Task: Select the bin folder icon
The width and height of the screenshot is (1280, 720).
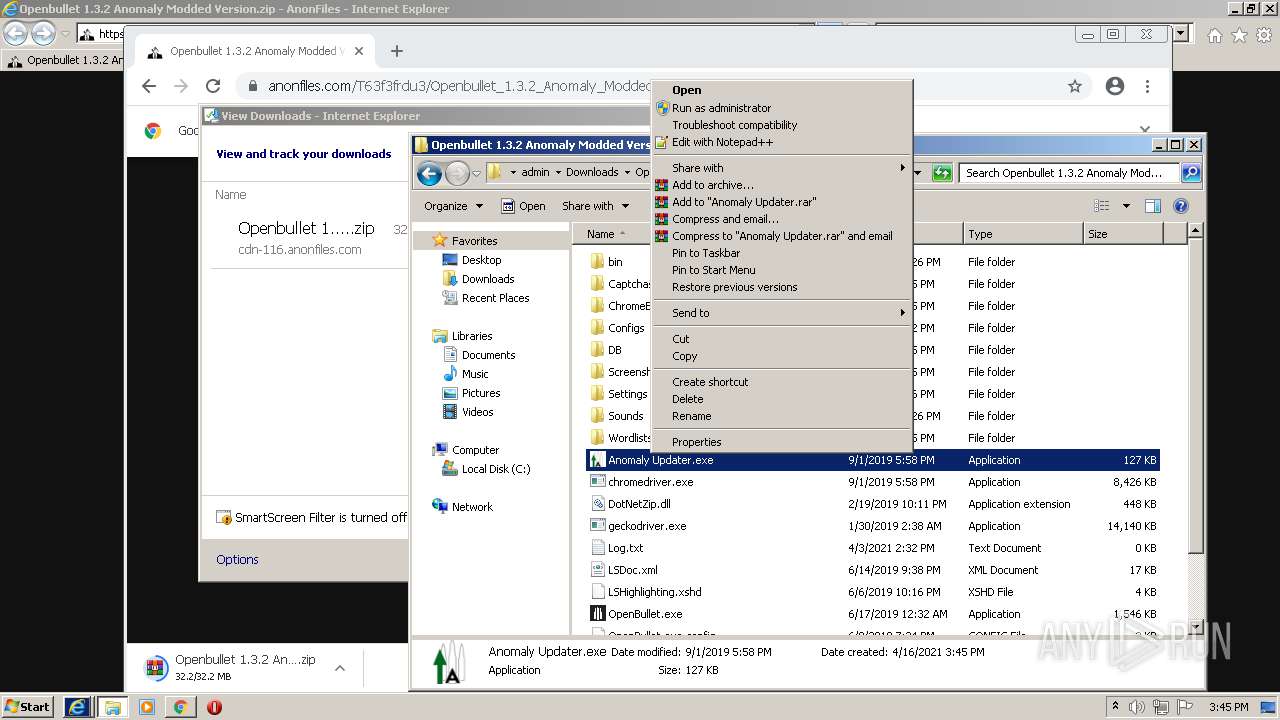Action: [598, 262]
